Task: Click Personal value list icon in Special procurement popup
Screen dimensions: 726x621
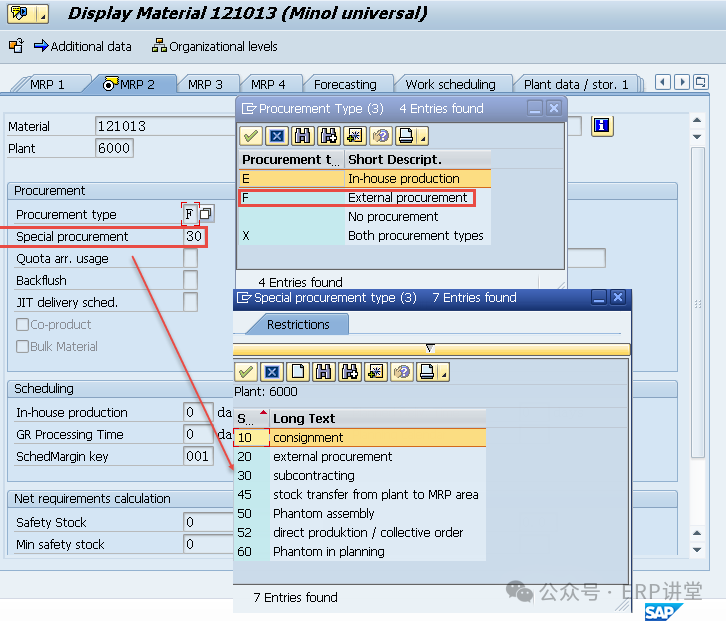Action: pos(375,372)
